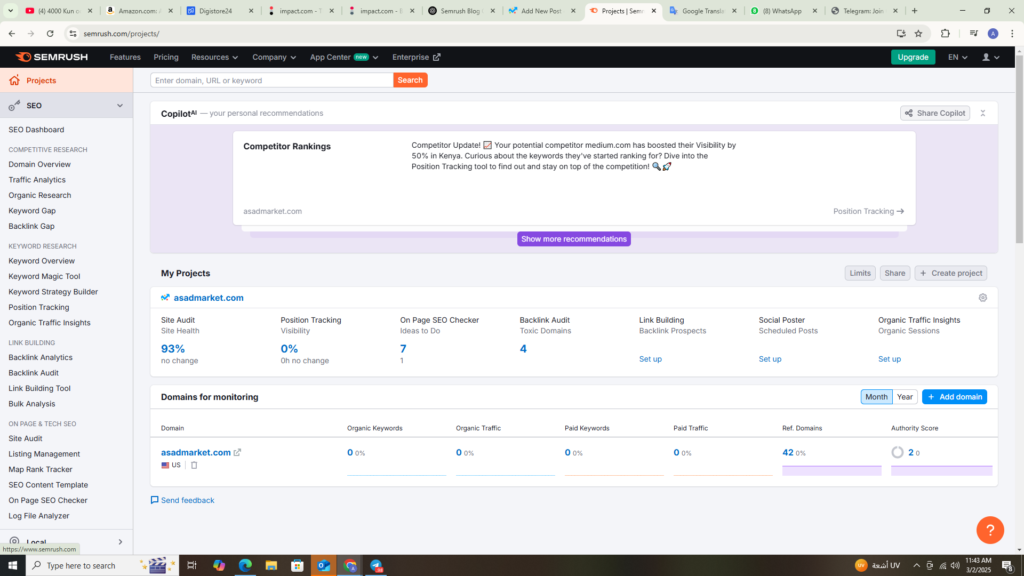This screenshot has height=576, width=1024.
Task: Open Outlook from taskbar
Action: click(324, 566)
